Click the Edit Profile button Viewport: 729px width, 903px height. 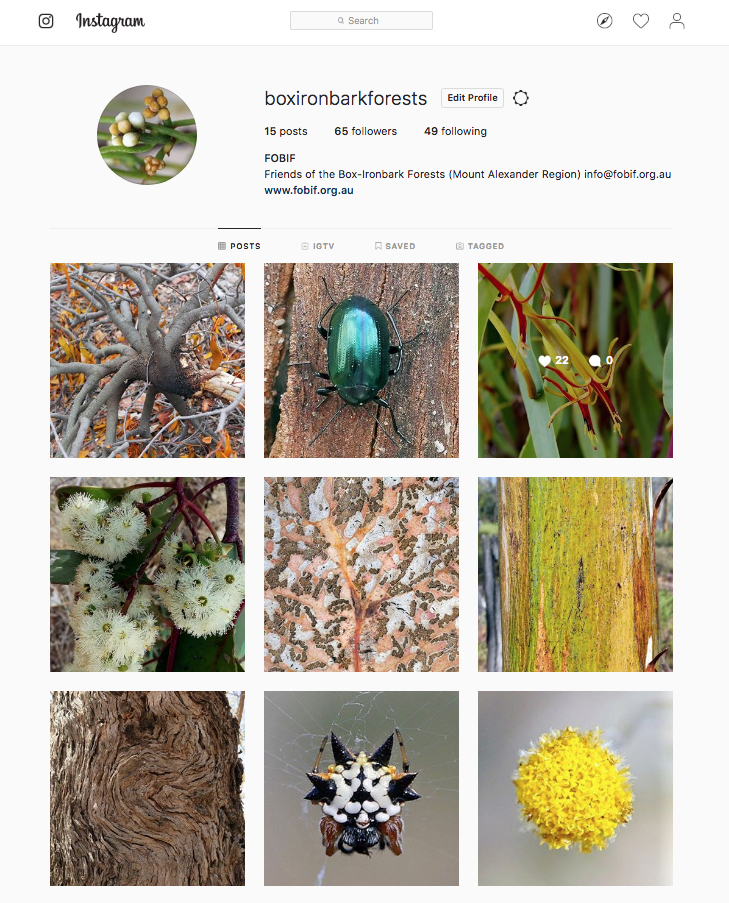pos(472,98)
